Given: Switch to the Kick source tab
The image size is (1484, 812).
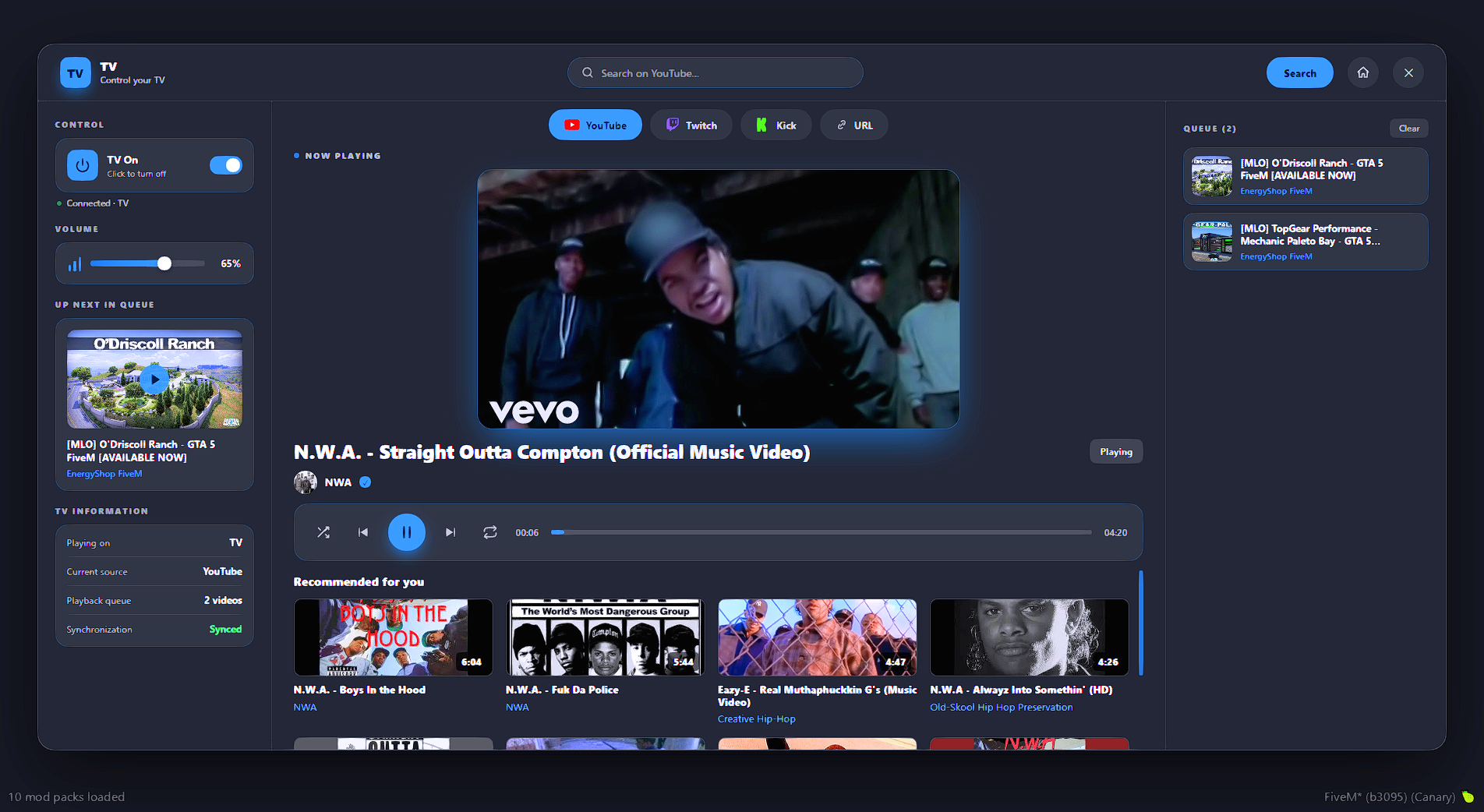Looking at the screenshot, I should point(776,125).
